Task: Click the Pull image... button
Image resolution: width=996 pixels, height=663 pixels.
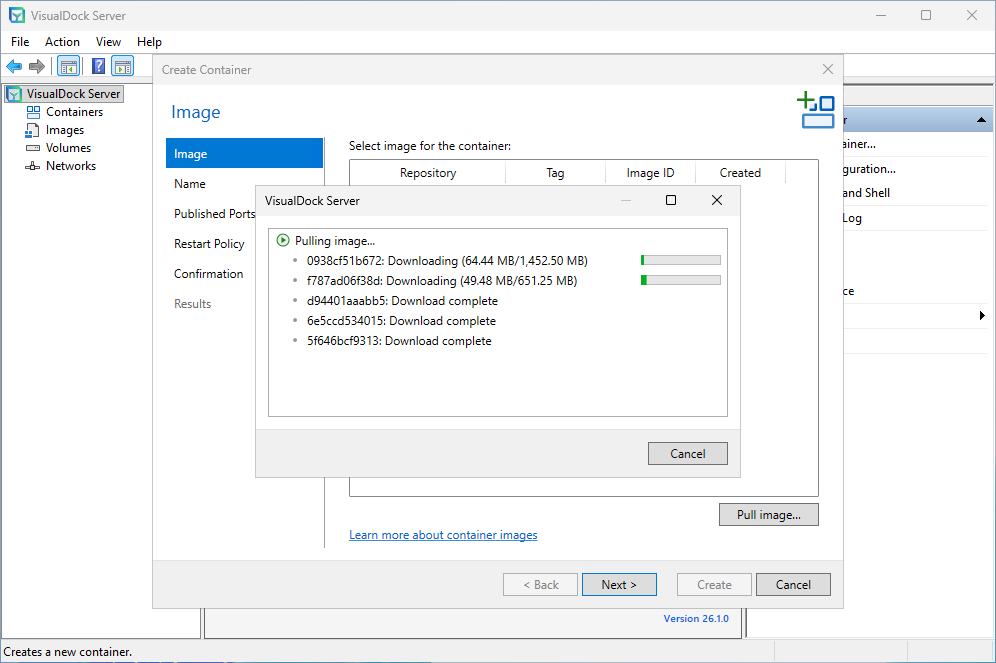Action: (x=769, y=514)
